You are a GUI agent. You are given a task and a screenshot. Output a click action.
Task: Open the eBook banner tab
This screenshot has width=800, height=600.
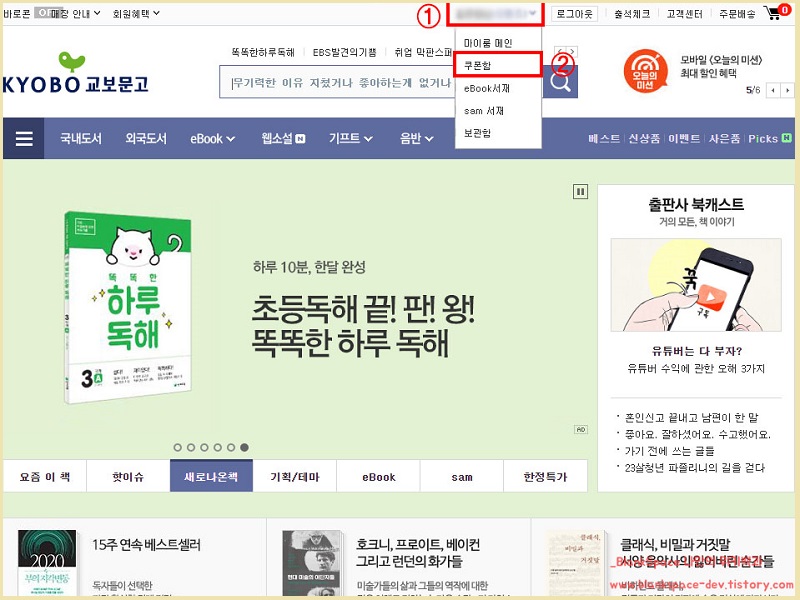[379, 477]
